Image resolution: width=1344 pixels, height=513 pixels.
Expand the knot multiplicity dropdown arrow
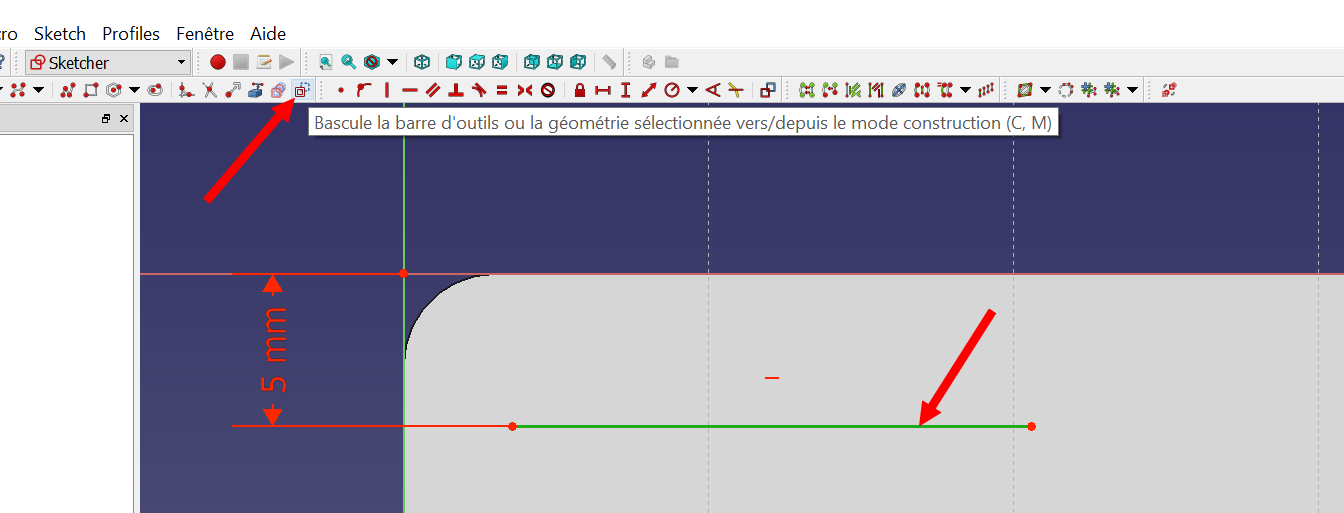(x=1132, y=90)
